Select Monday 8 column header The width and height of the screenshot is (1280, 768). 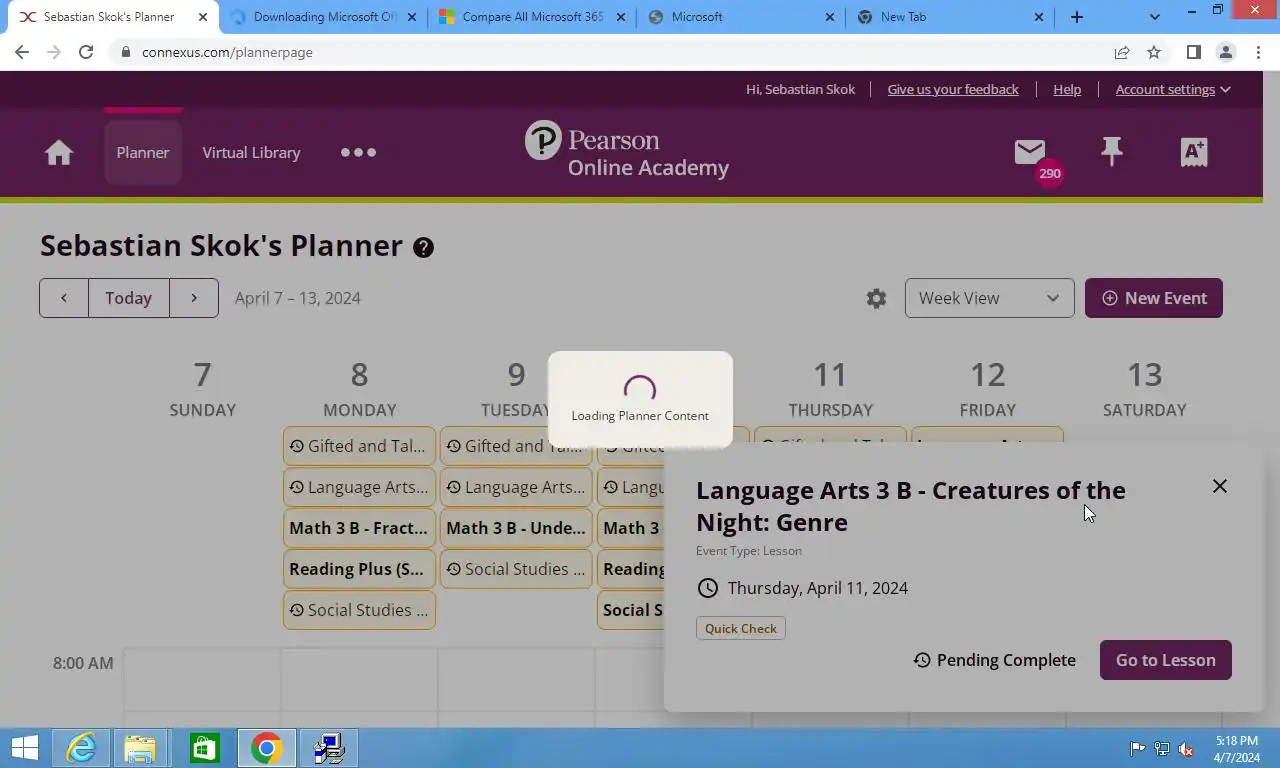click(x=359, y=388)
